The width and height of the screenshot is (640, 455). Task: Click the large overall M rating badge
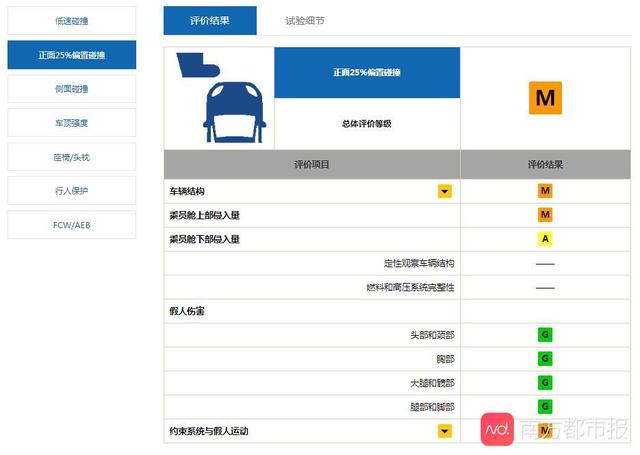pyautogui.click(x=545, y=98)
